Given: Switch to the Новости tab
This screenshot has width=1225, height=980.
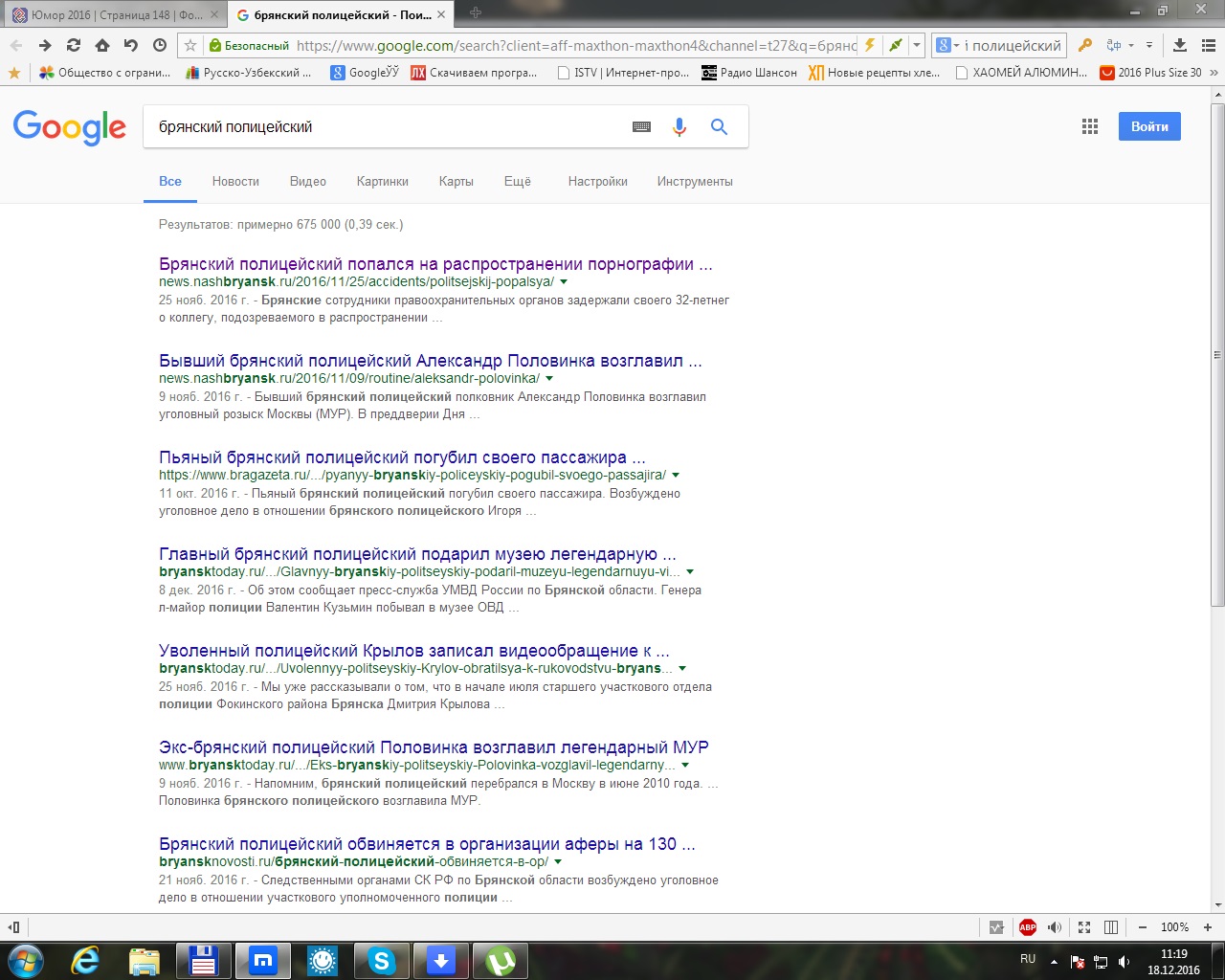Looking at the screenshot, I should pos(235,182).
